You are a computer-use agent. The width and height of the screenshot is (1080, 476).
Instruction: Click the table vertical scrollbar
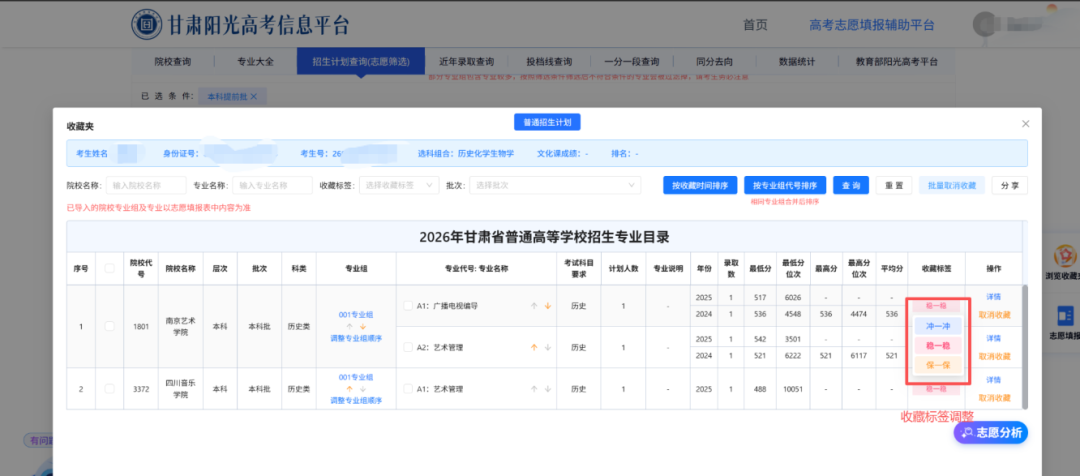point(1024,346)
